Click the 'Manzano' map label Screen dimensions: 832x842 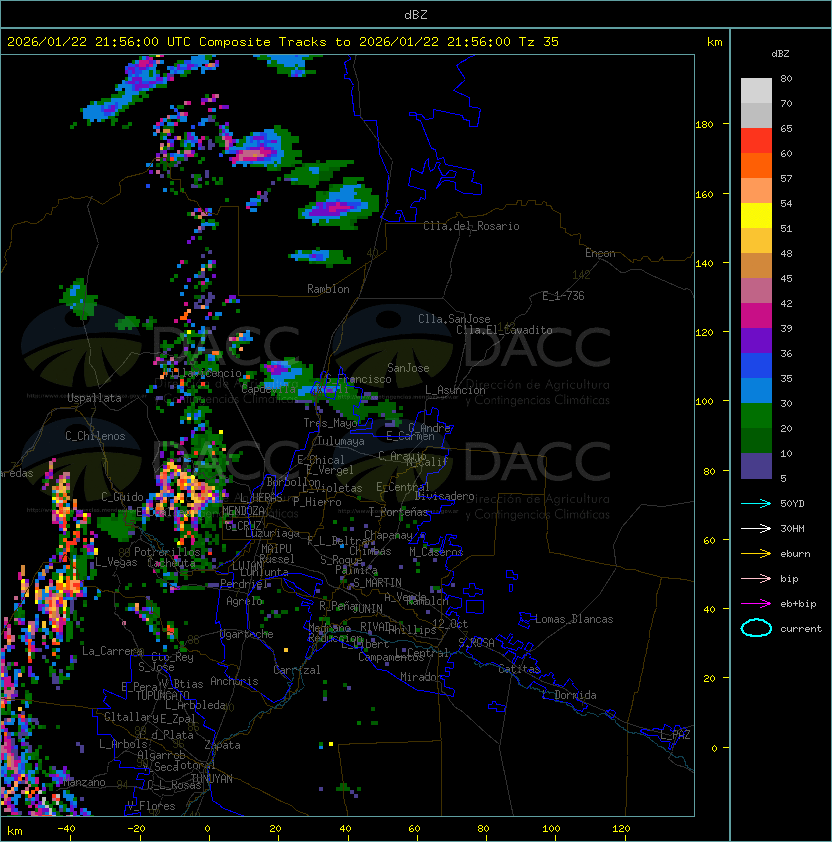[84, 782]
